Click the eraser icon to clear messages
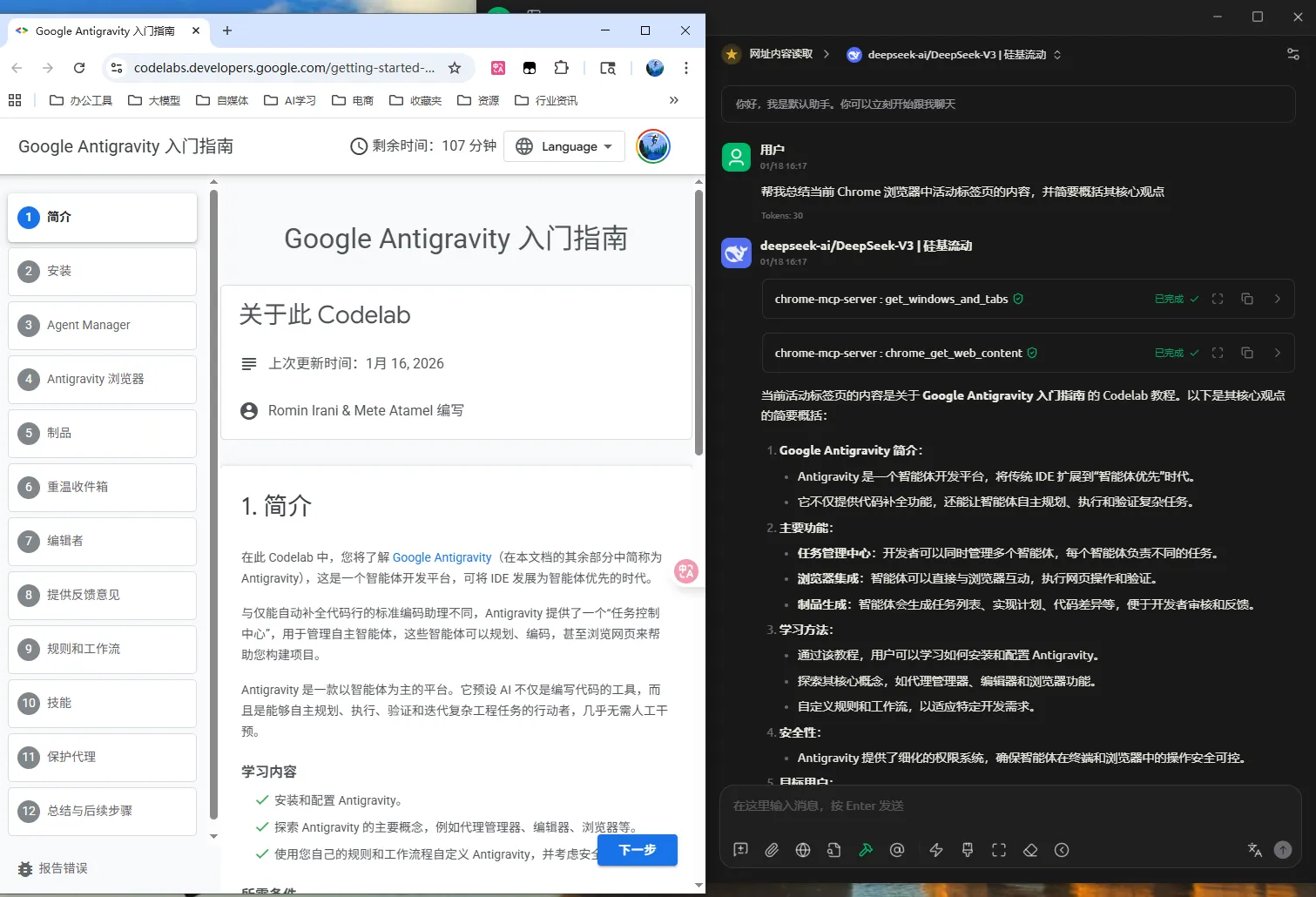Viewport: 1316px width, 897px height. (1030, 850)
